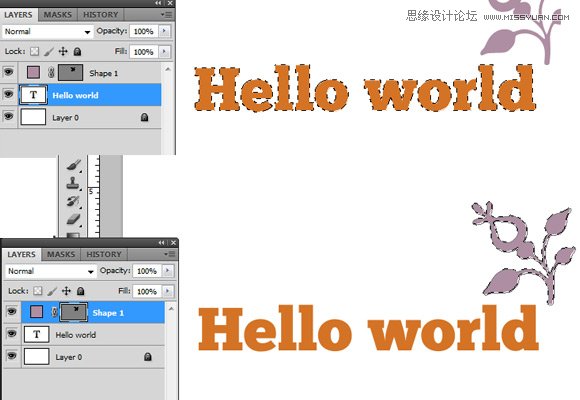Lock all padlock icon in lower panel
This screenshot has height=400, width=580.
[81, 291]
